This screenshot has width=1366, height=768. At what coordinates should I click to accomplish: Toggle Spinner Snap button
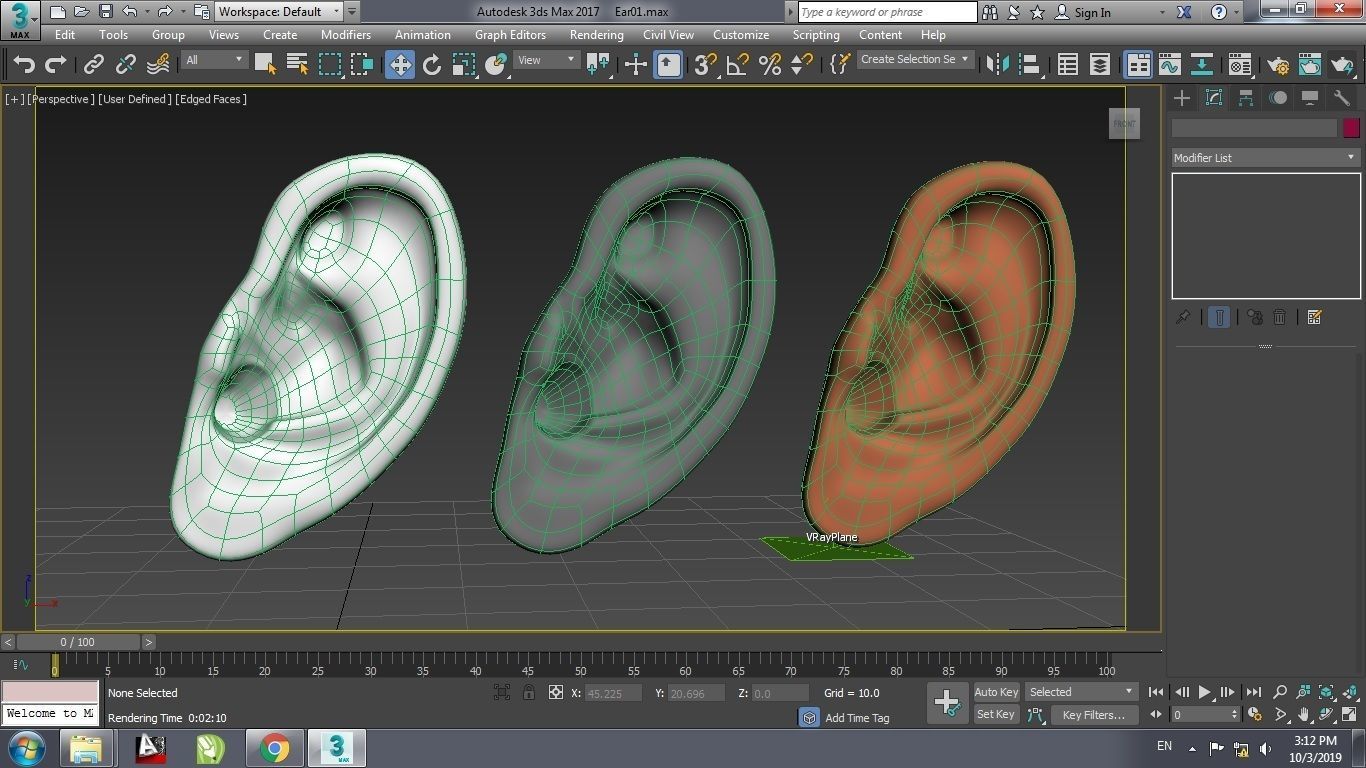point(801,65)
